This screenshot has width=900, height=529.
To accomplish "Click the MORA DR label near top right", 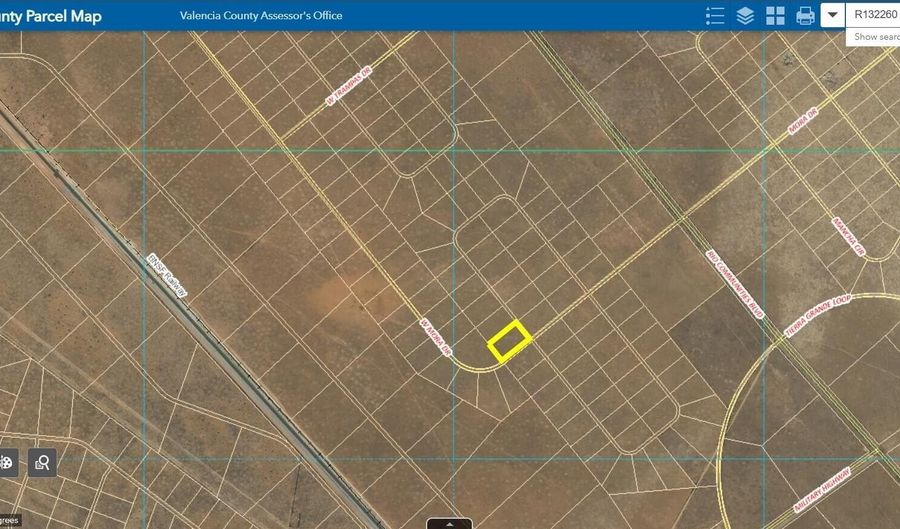I will tap(802, 122).
